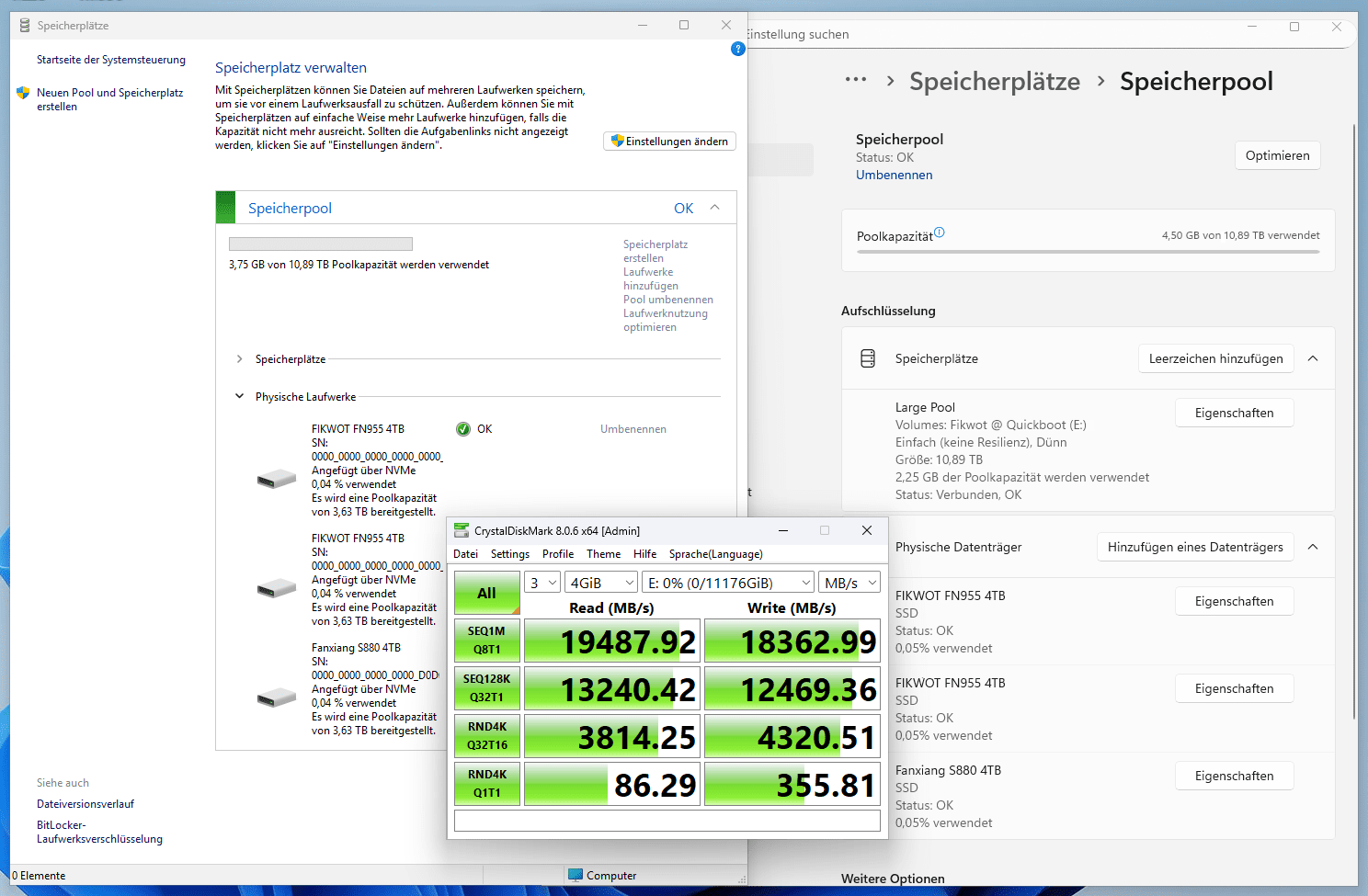Viewport: 1368px width, 896px height.
Task: Collapse the Physische Laufwerke section
Action: pyautogui.click(x=240, y=397)
